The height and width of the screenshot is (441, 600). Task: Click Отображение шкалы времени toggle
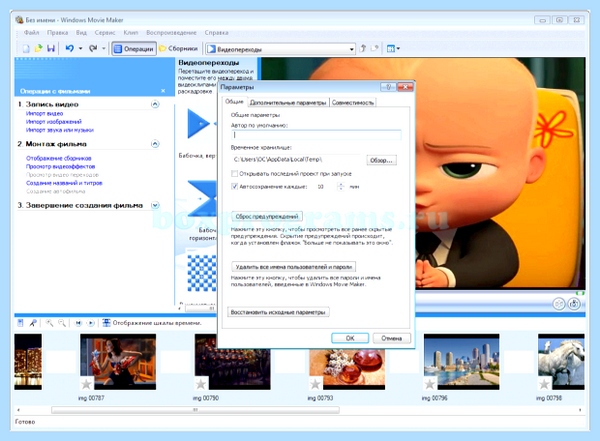[x=152, y=323]
